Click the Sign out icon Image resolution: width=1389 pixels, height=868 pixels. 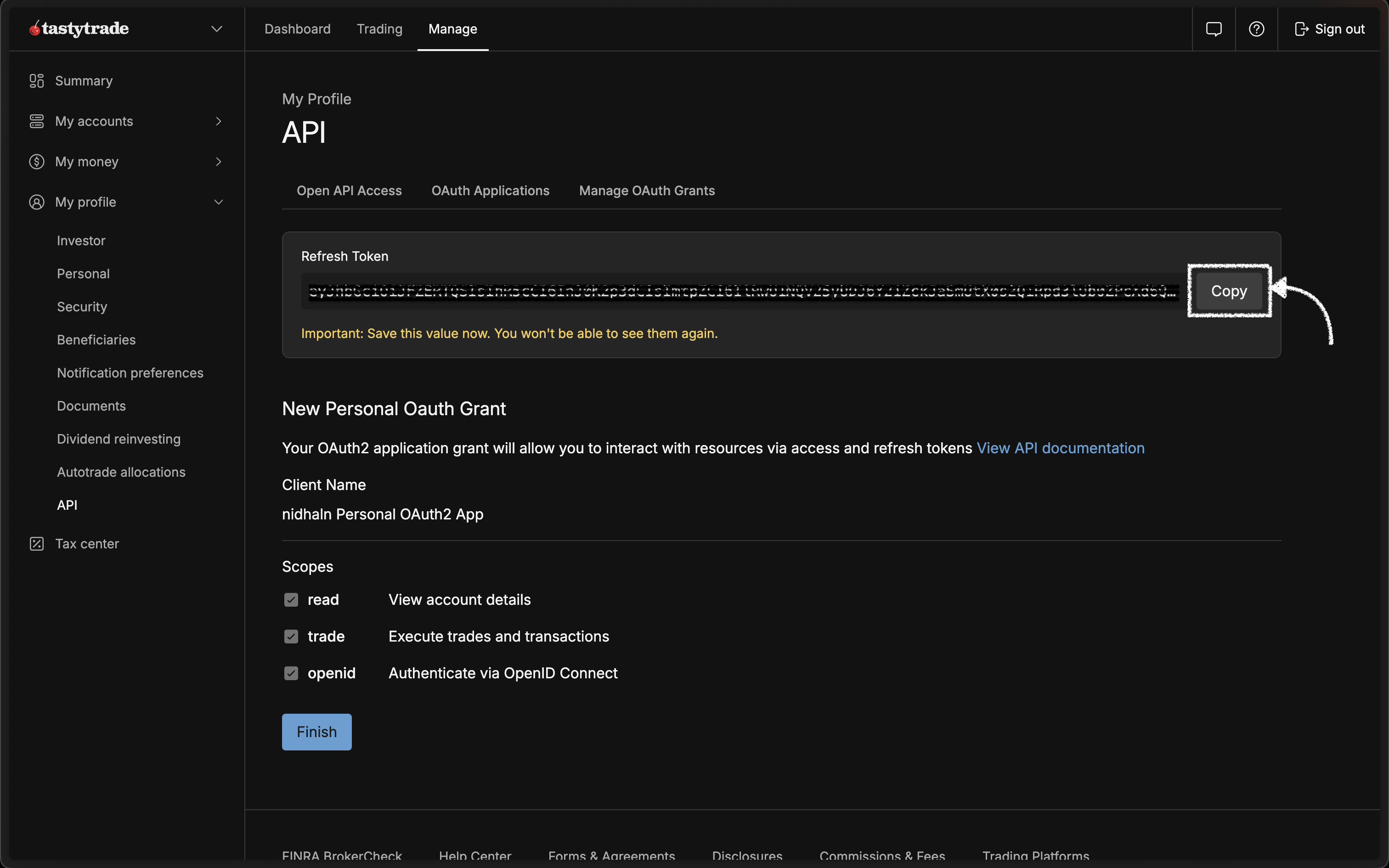1302,28
